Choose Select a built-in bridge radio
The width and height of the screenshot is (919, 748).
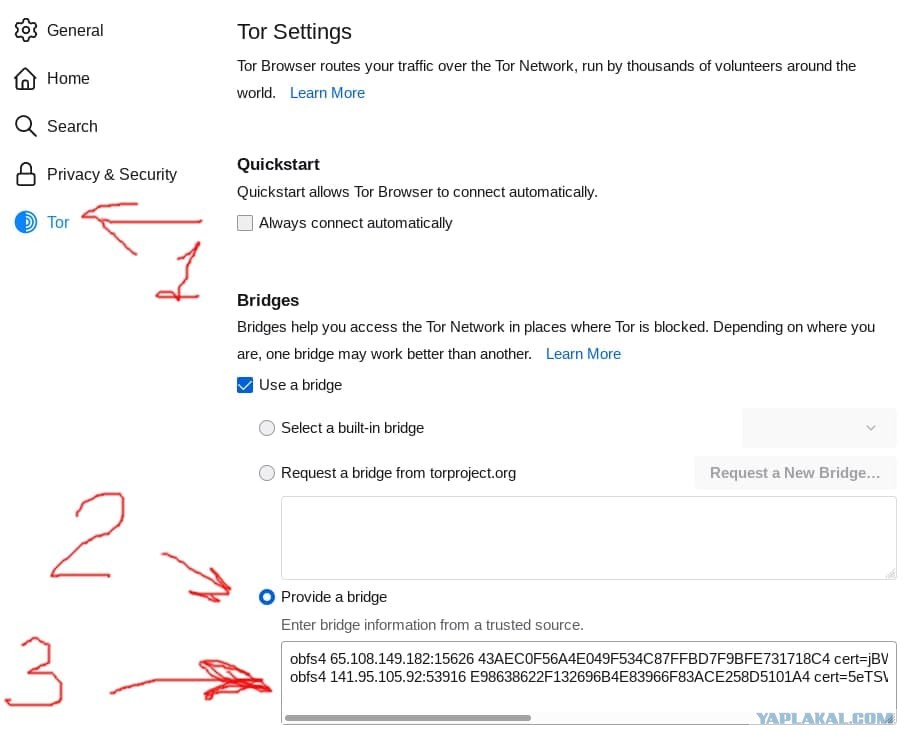tap(267, 428)
